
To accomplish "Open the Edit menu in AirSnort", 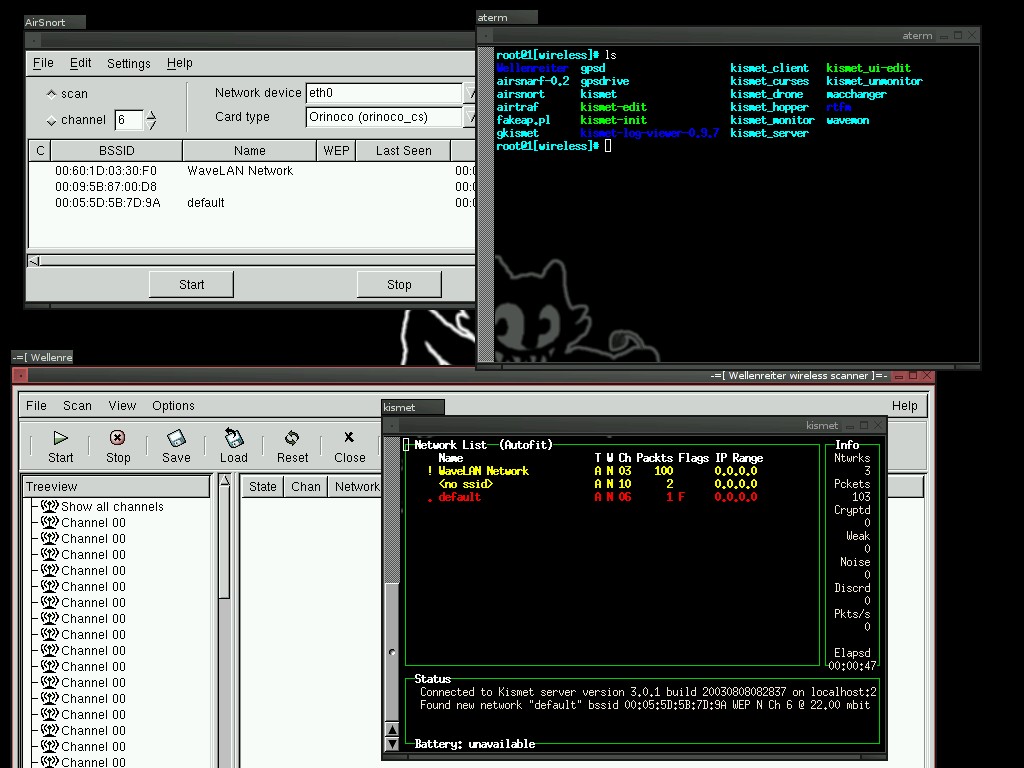I will 80,63.
